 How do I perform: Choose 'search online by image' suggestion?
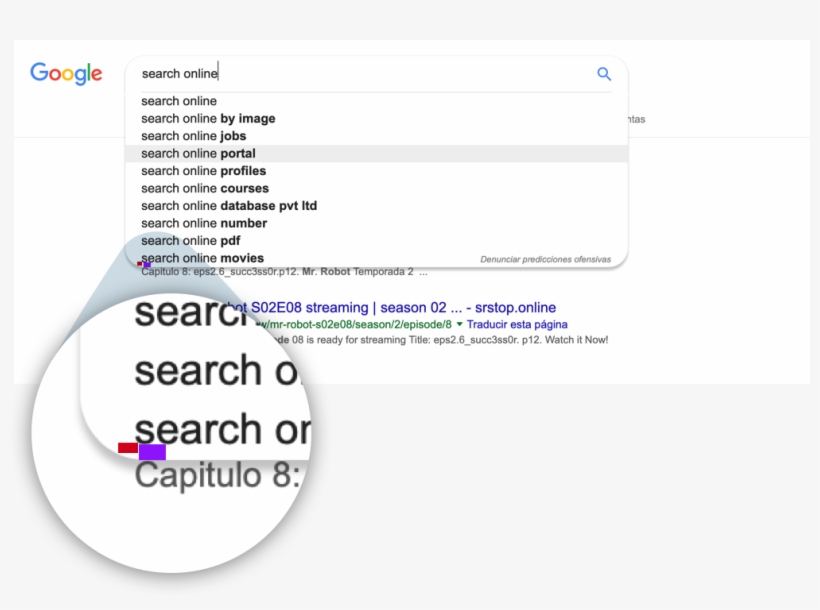(208, 119)
